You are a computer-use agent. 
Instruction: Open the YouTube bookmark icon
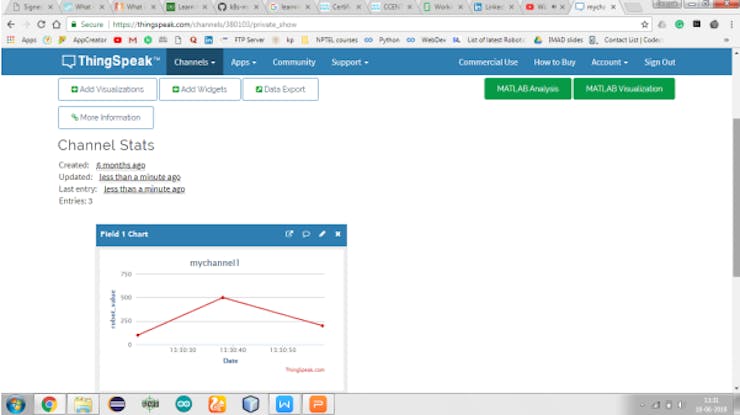118,40
